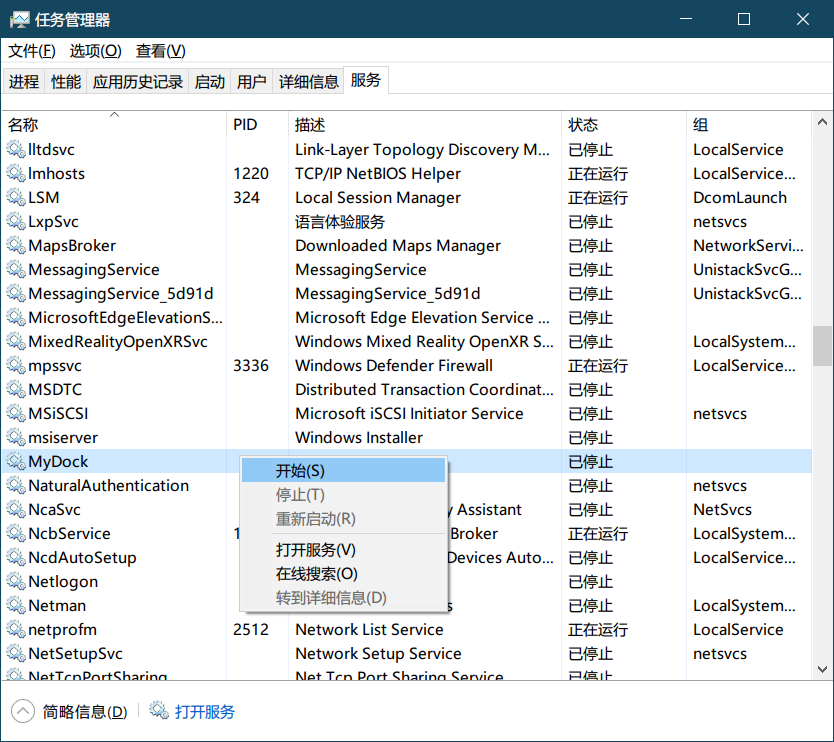Switch to the 应用历史记录 tab
The width and height of the screenshot is (834, 742).
click(138, 81)
